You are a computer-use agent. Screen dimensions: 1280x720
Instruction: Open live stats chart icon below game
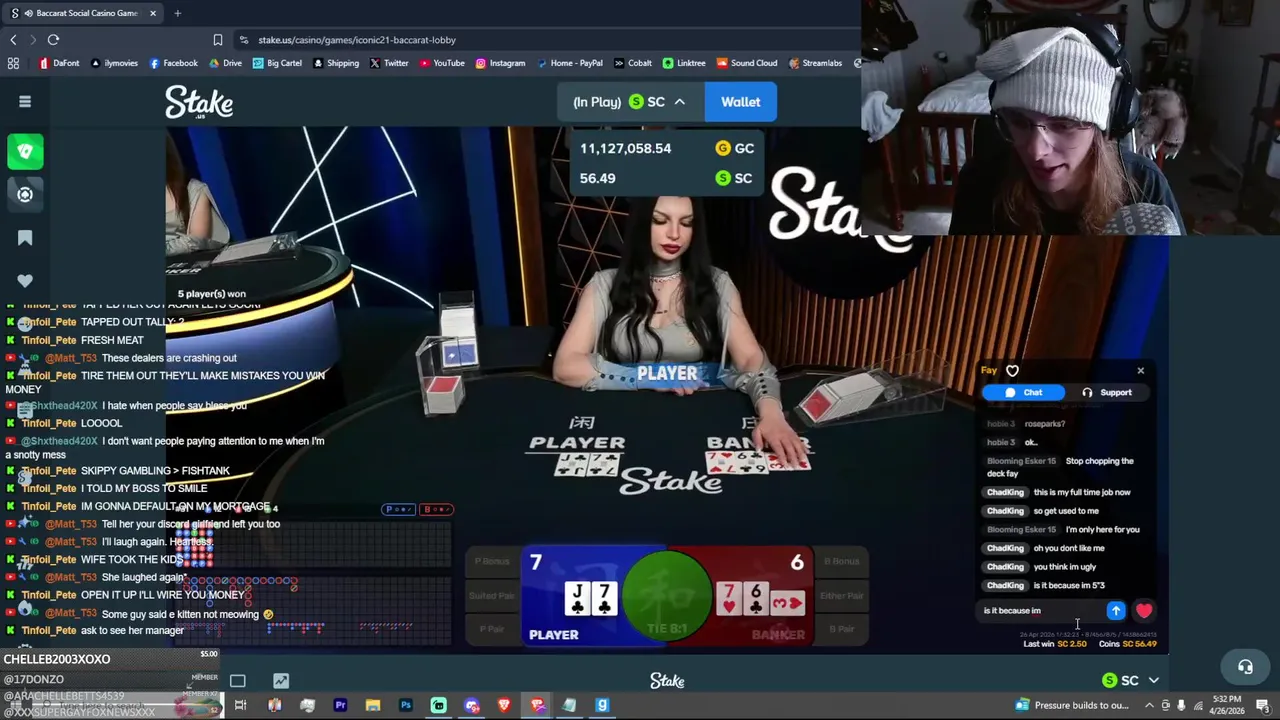[x=281, y=681]
